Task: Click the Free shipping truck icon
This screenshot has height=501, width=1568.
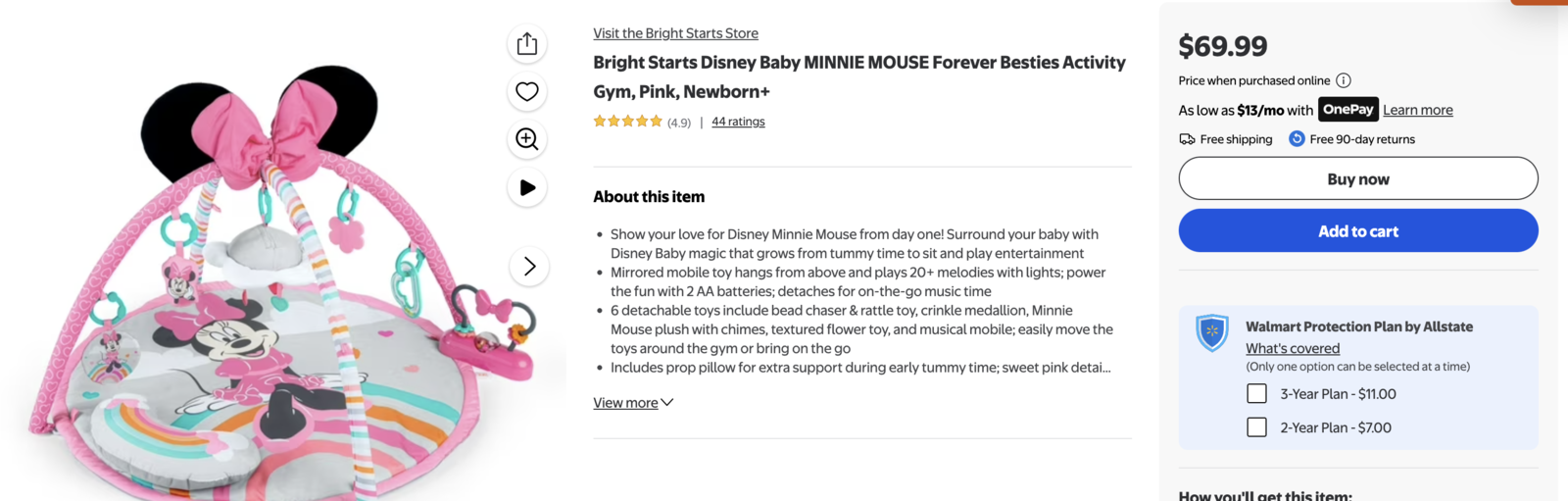Action: 1187,139
